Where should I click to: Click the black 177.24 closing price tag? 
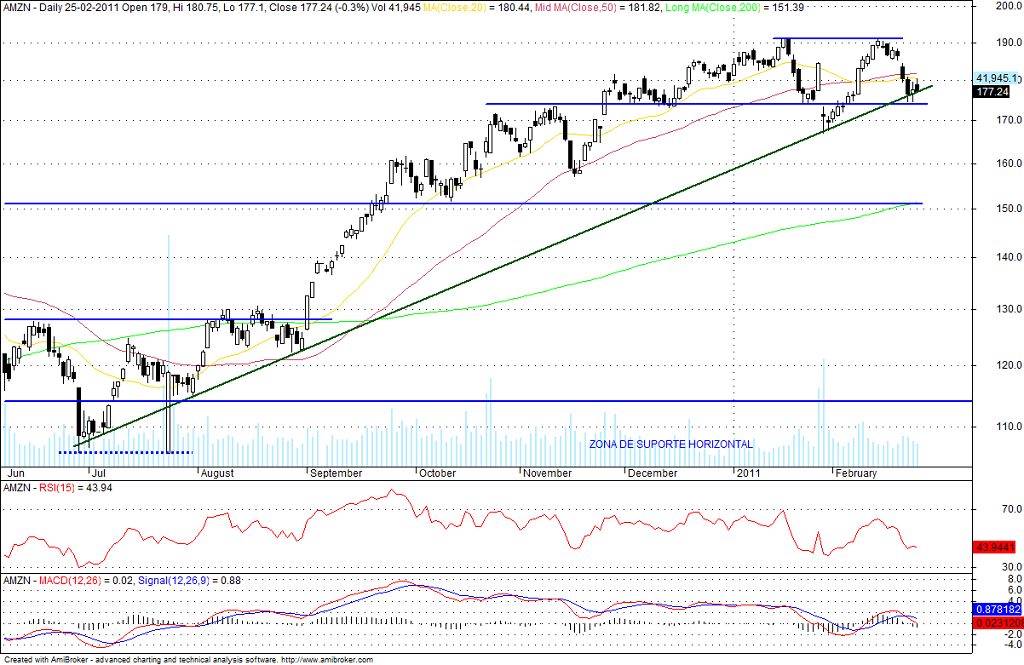point(992,92)
